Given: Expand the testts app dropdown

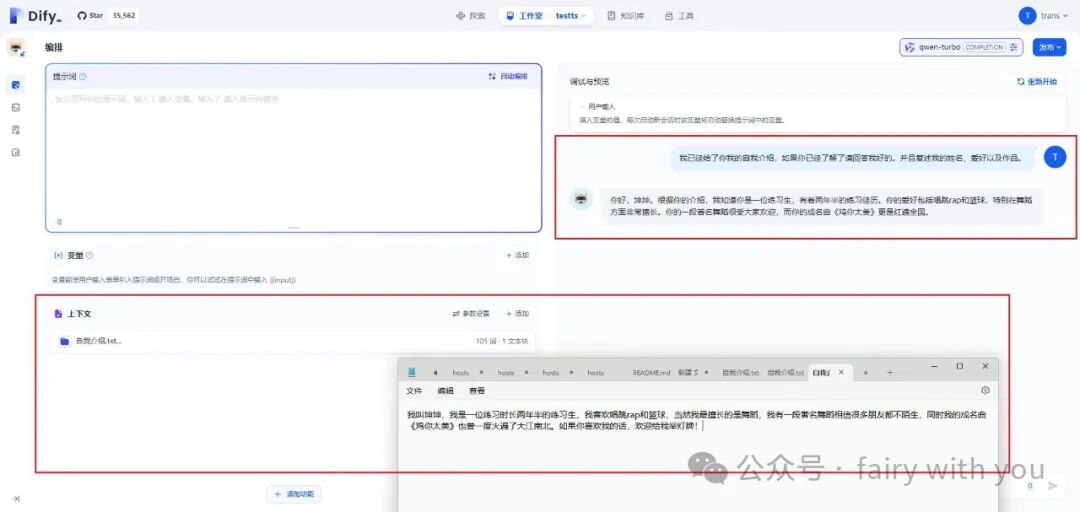Looking at the screenshot, I should point(570,16).
